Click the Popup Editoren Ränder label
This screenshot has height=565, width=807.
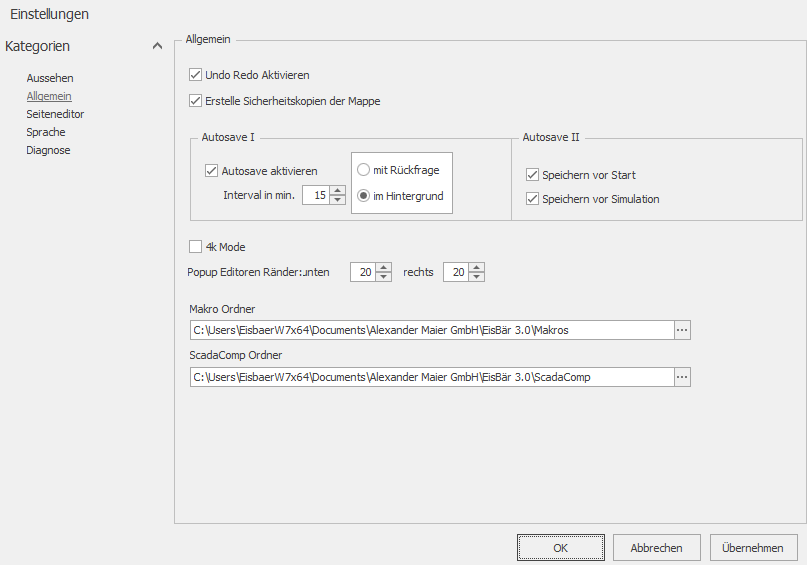[244, 272]
